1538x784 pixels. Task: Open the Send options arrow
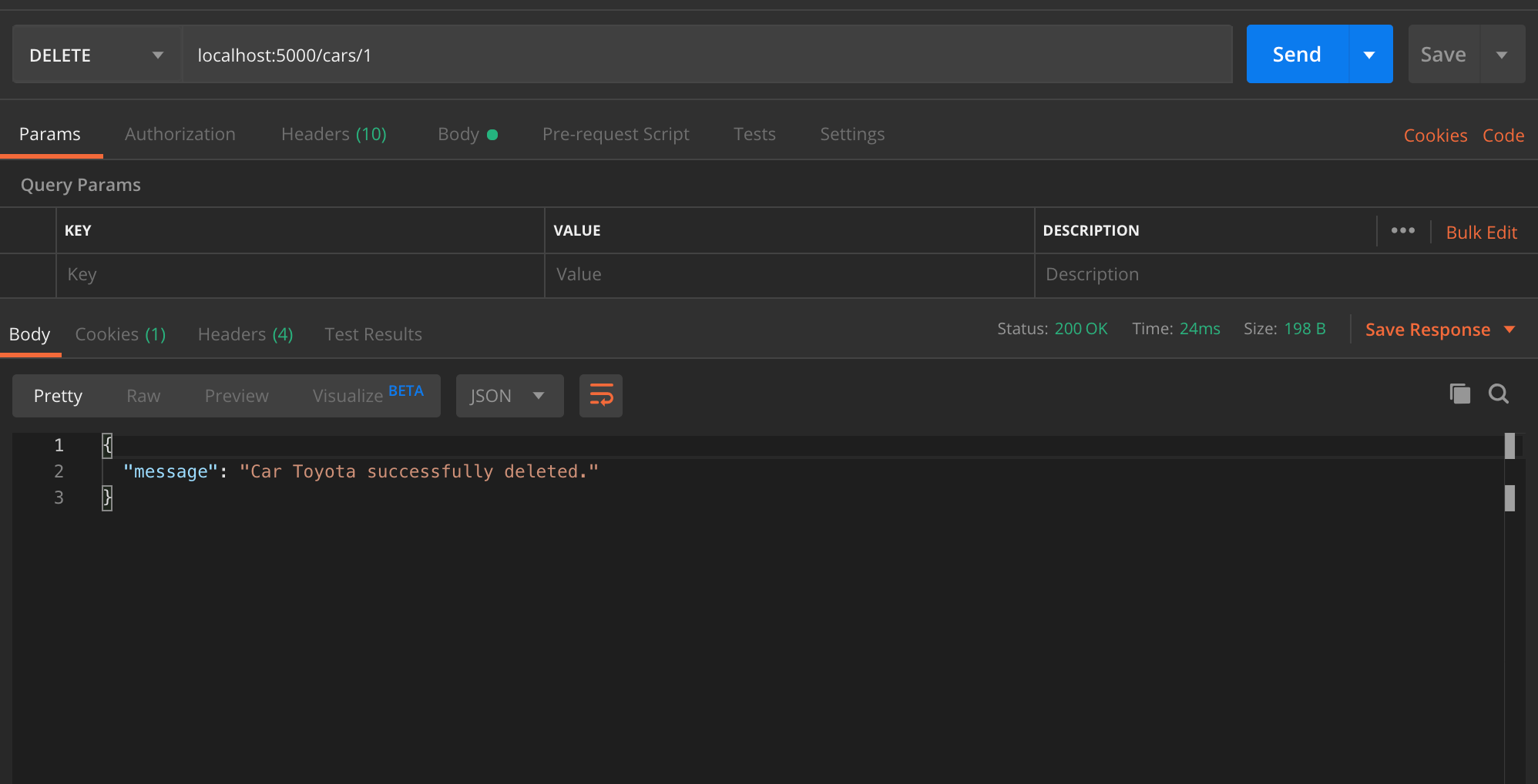1369,54
